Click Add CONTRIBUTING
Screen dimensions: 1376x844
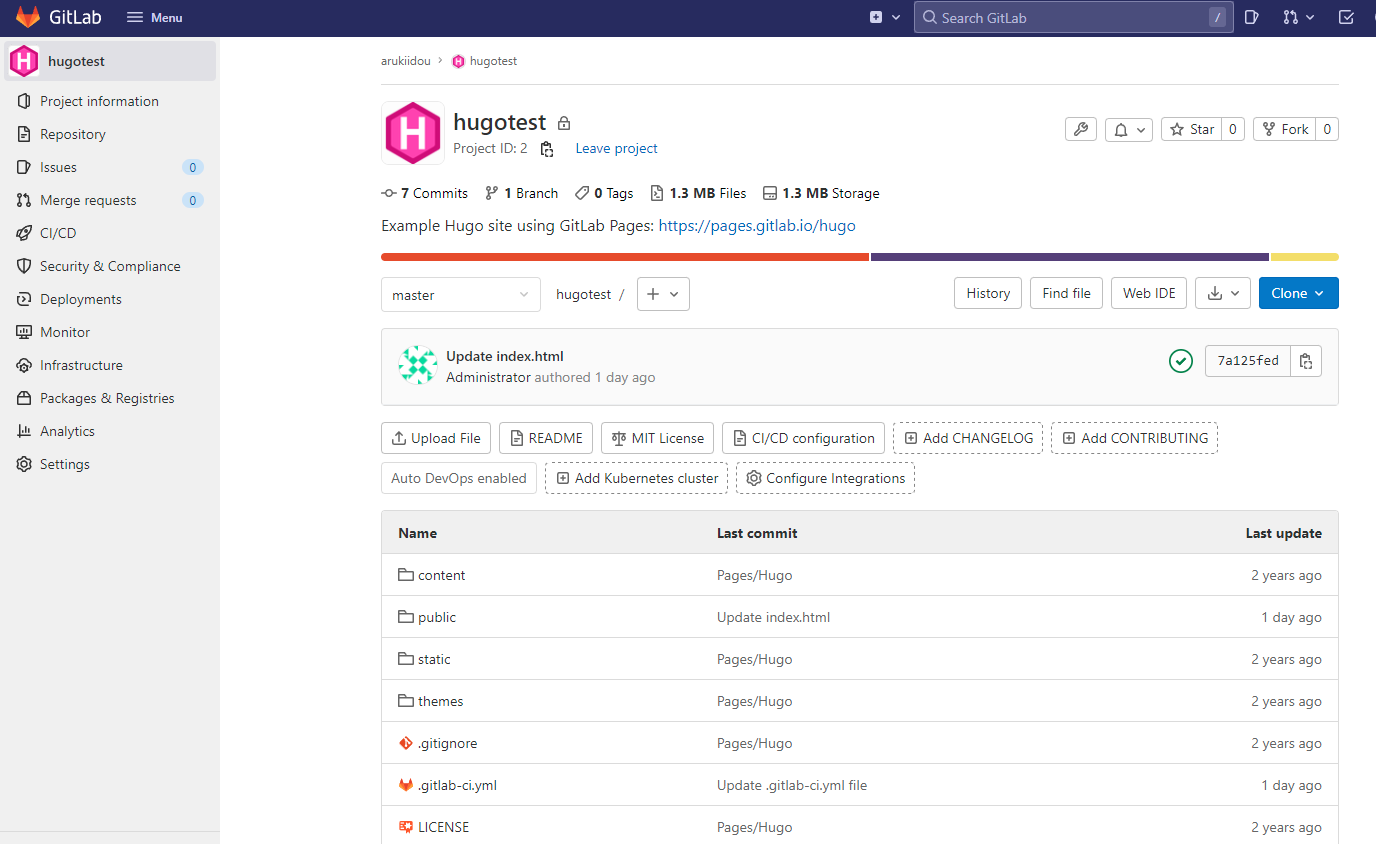point(1134,438)
